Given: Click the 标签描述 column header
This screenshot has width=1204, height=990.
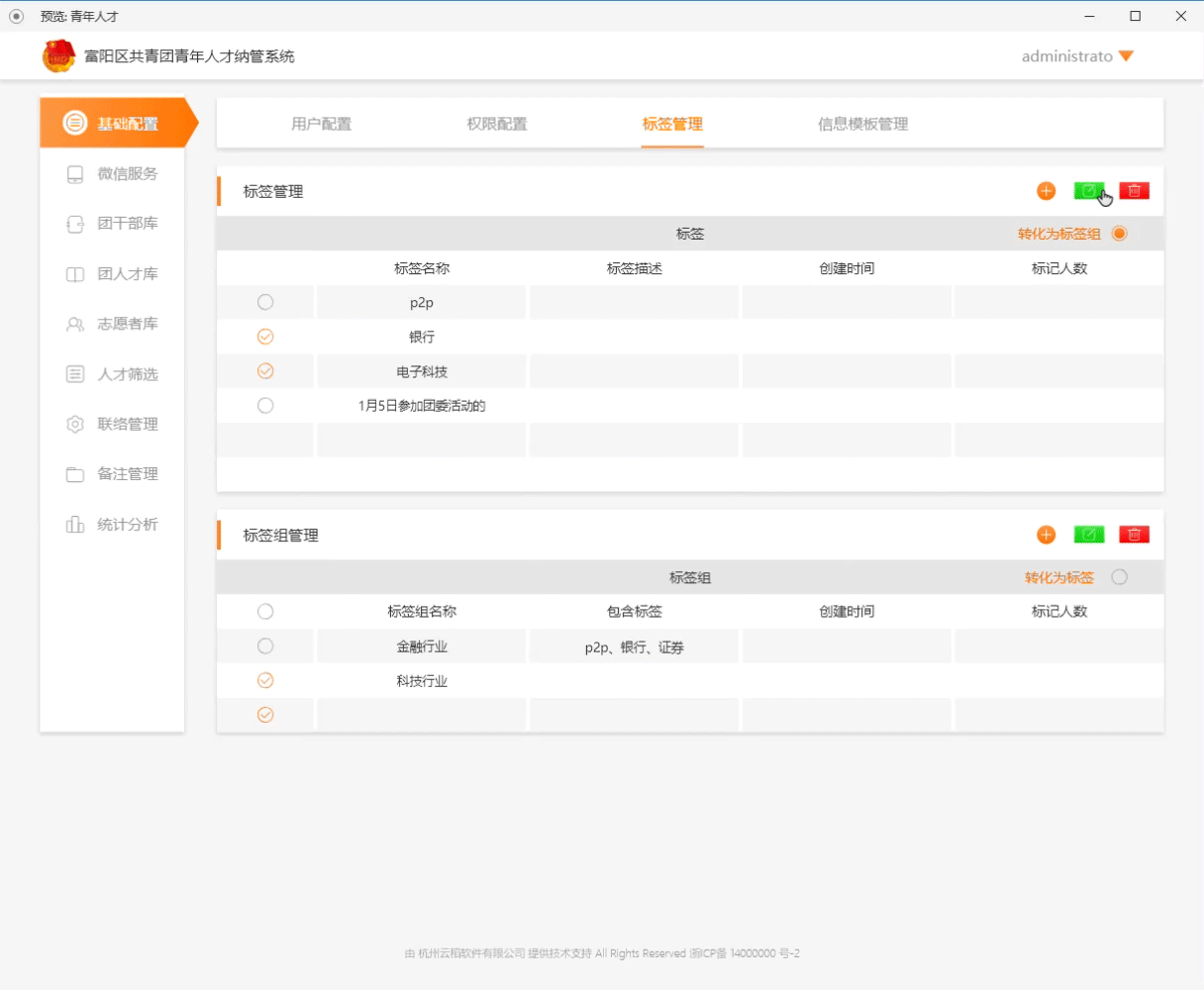Looking at the screenshot, I should point(635,268).
